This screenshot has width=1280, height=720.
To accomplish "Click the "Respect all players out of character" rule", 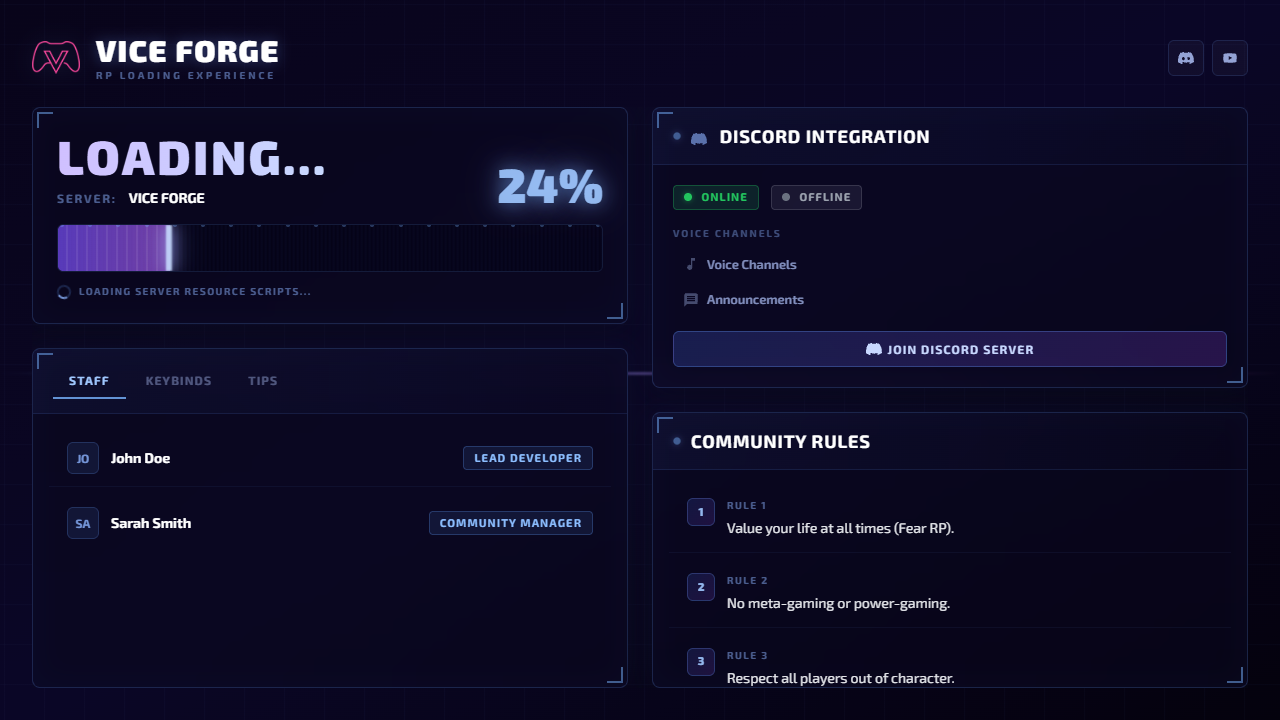I will pyautogui.click(x=841, y=678).
